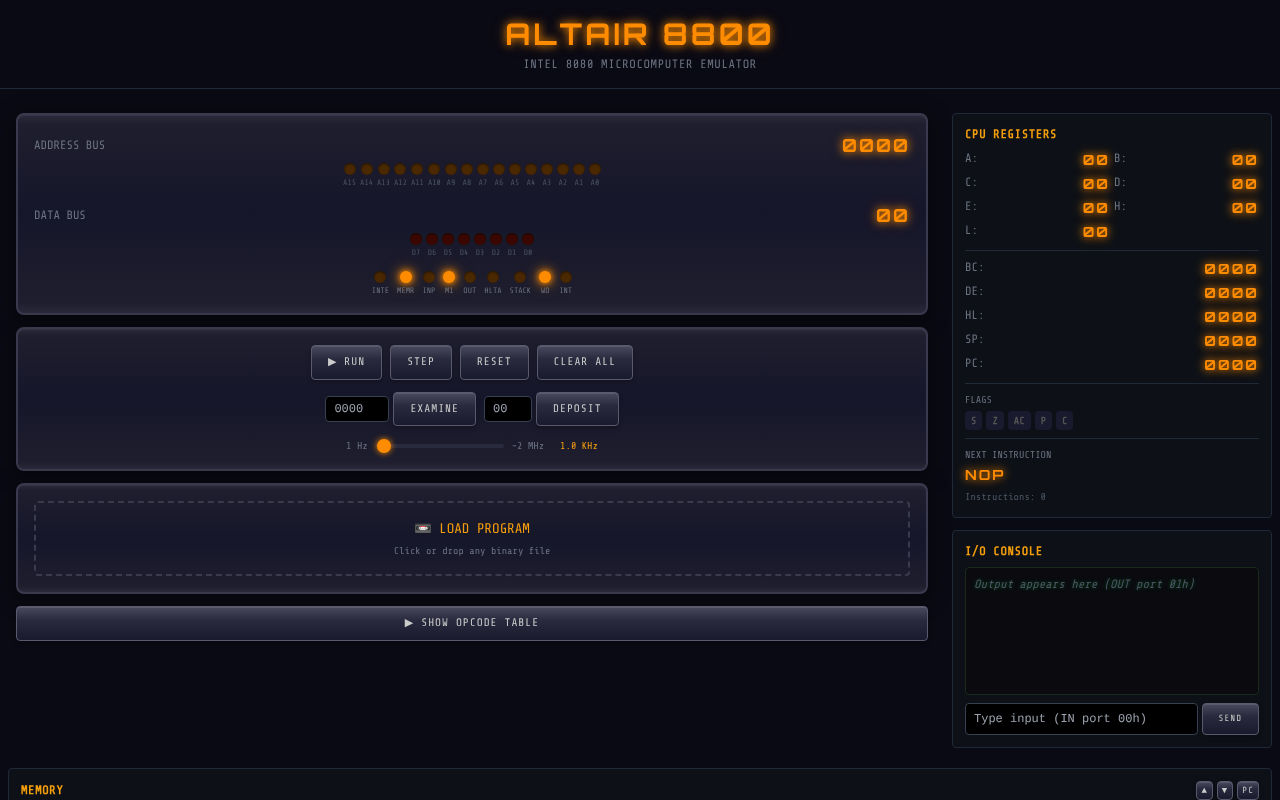Click the D7 data bus LED
The width and height of the screenshot is (1280, 800).
point(416,240)
